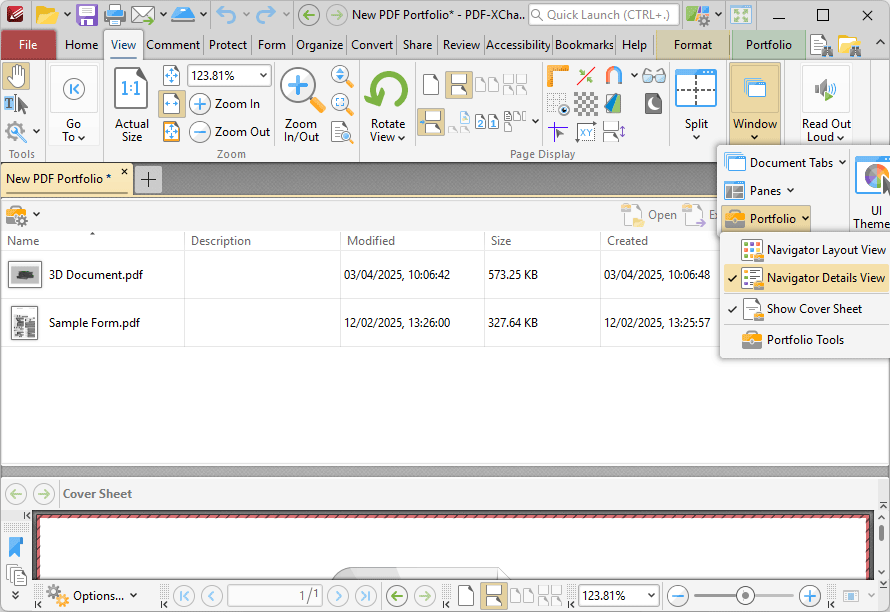Click the Print icon in title bar

click(114, 15)
